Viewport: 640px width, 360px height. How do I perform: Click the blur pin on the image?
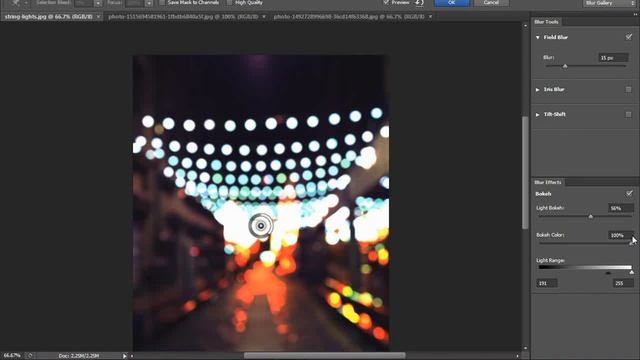click(261, 226)
